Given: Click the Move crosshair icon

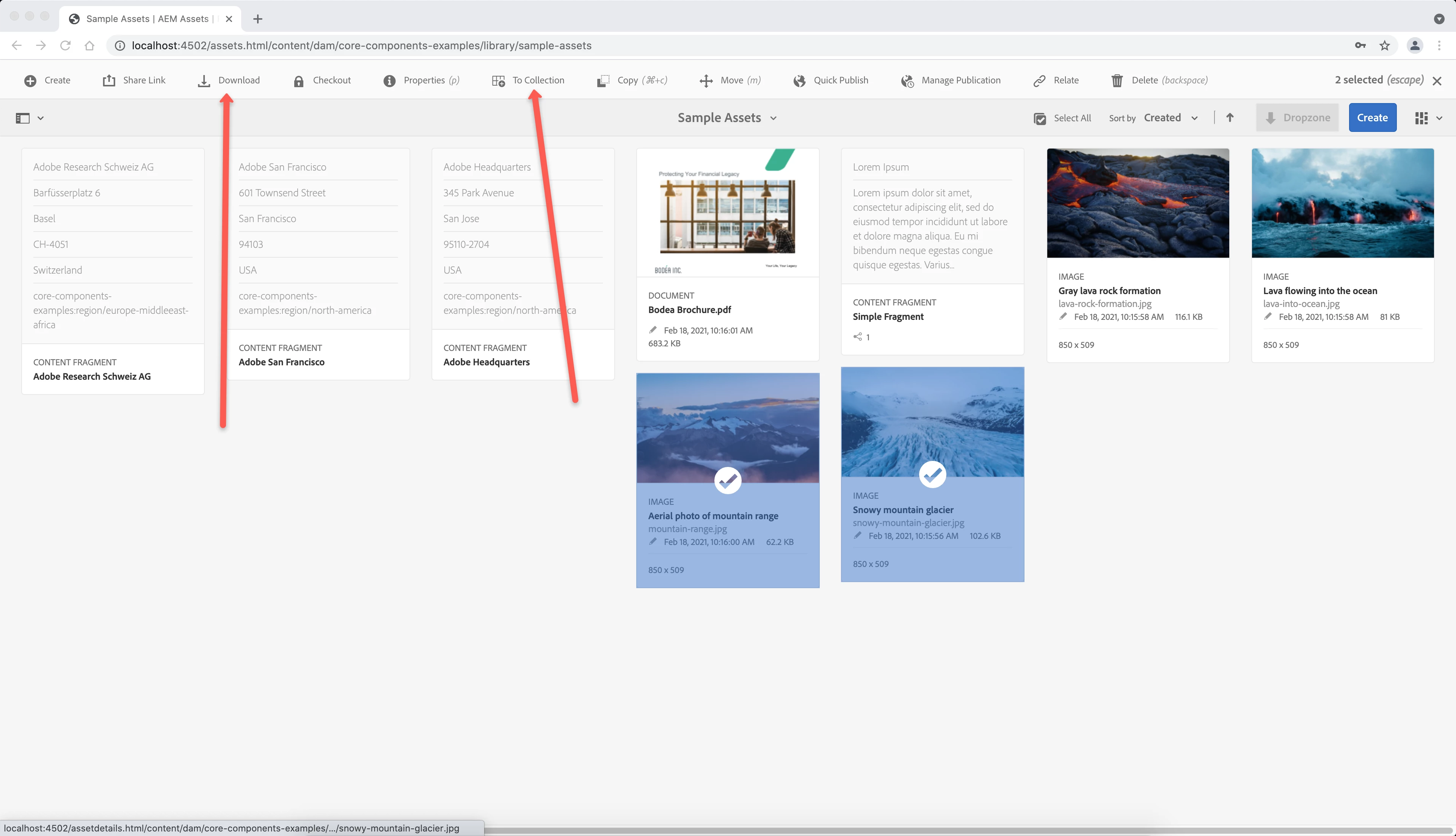Looking at the screenshot, I should [x=706, y=81].
